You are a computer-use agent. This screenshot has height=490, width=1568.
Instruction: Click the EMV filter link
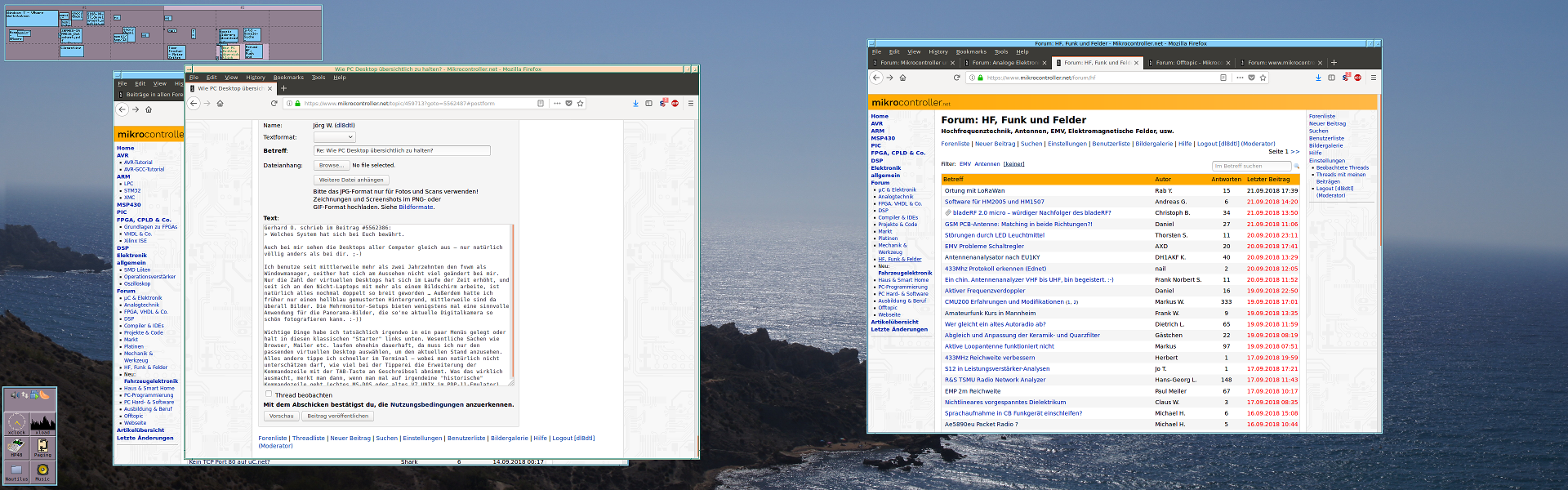coord(965,164)
